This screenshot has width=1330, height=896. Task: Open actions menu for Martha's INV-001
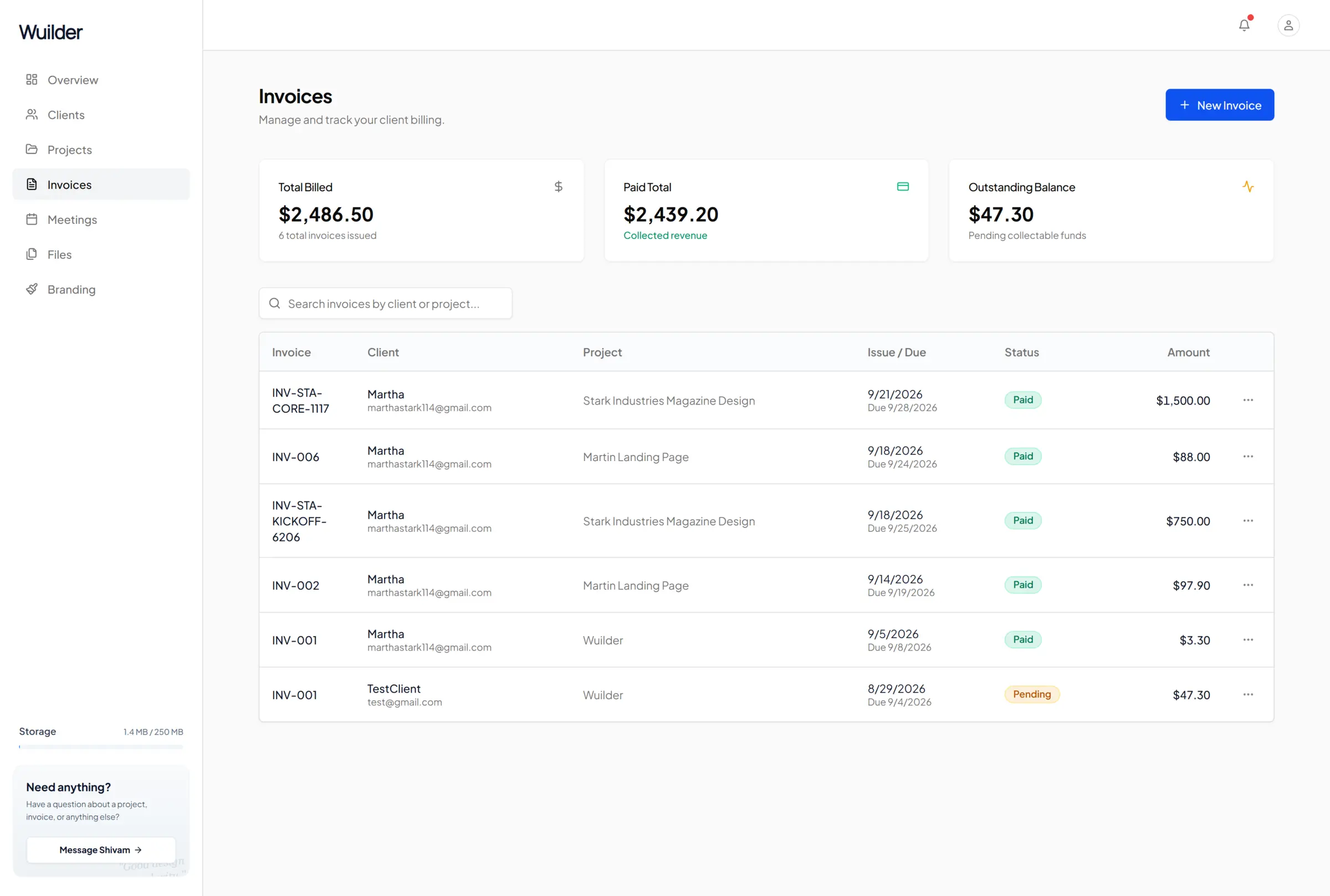(1248, 639)
